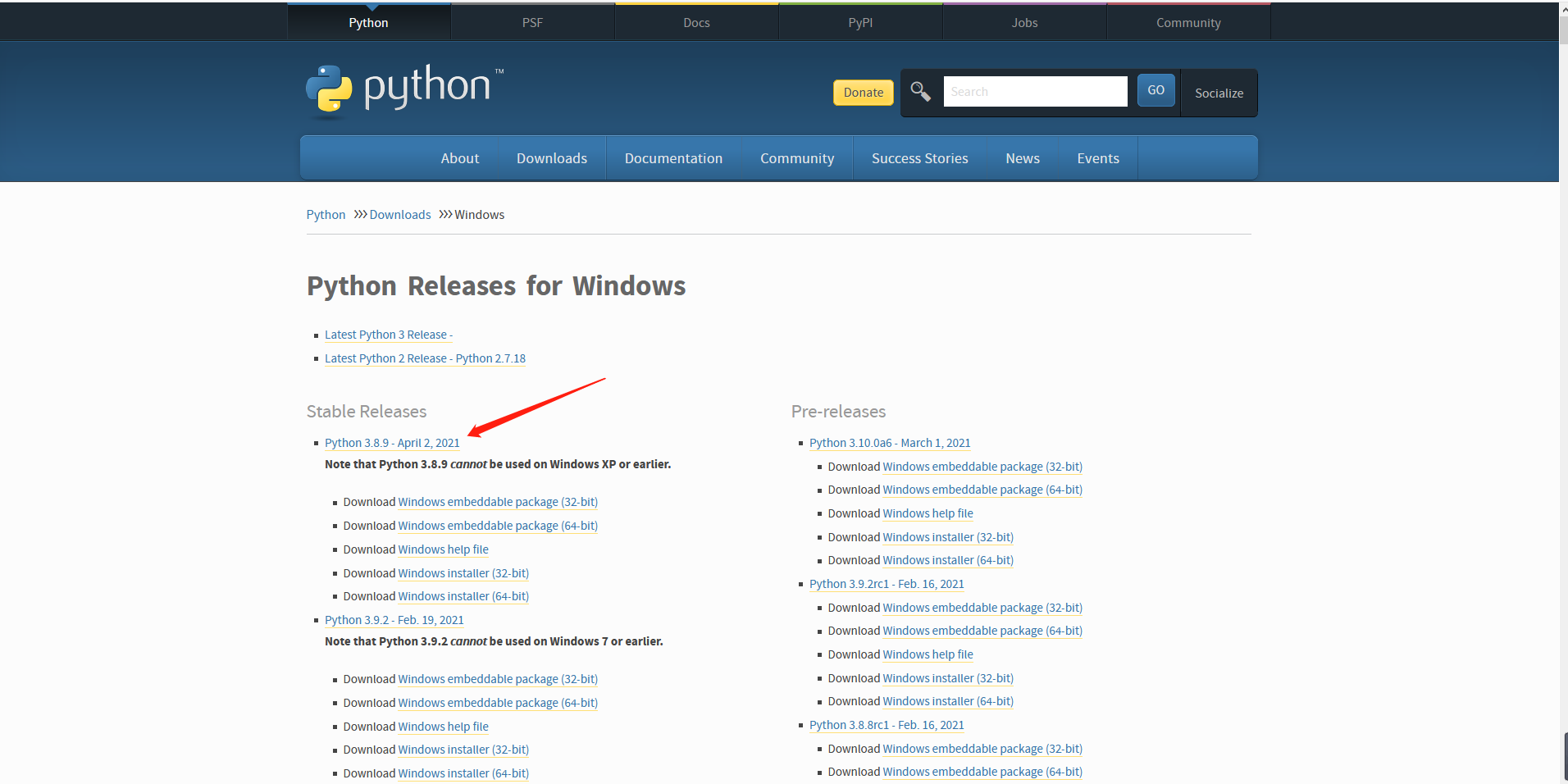The height and width of the screenshot is (784, 1568).
Task: Open the Community navigation menu
Action: pyautogui.click(x=797, y=158)
